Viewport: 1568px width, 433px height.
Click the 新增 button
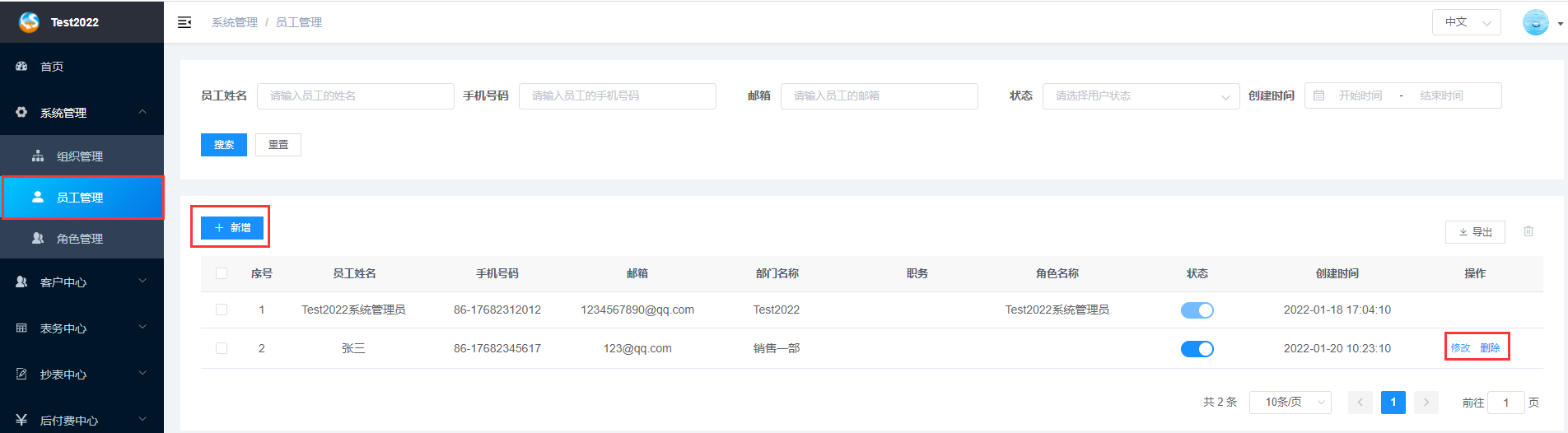tap(232, 228)
